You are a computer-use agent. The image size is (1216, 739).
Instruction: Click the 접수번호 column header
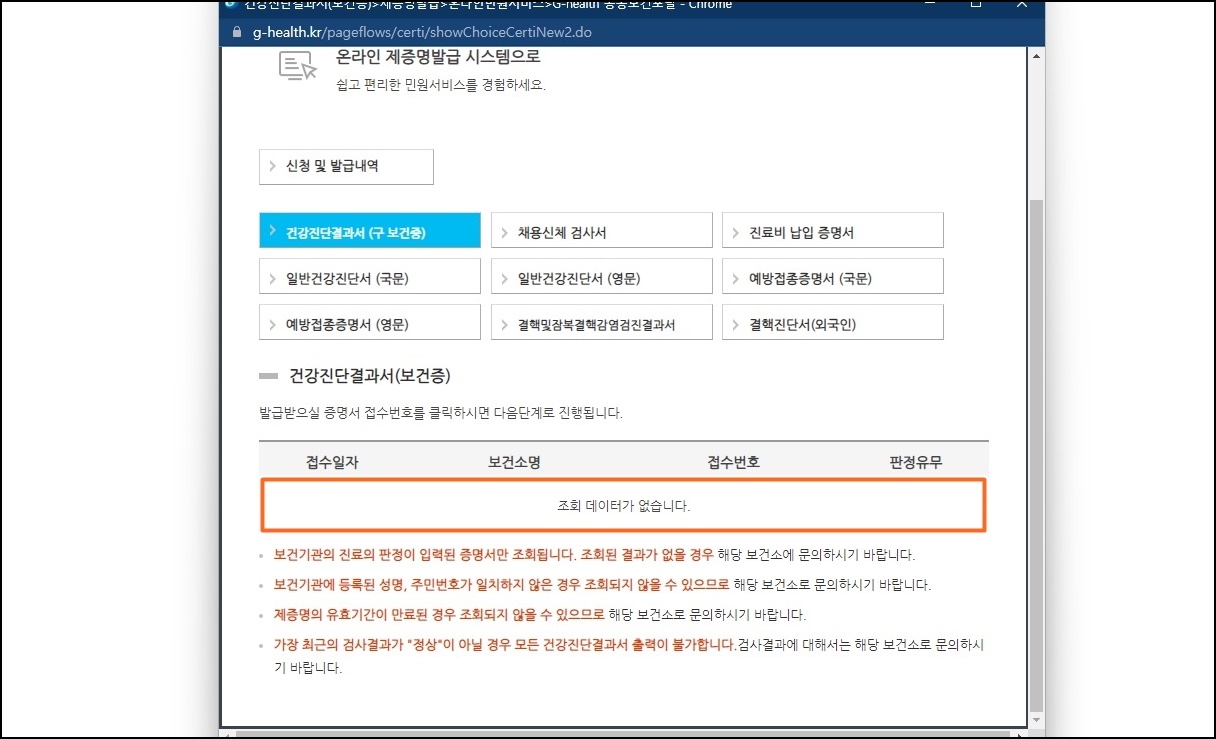click(733, 462)
